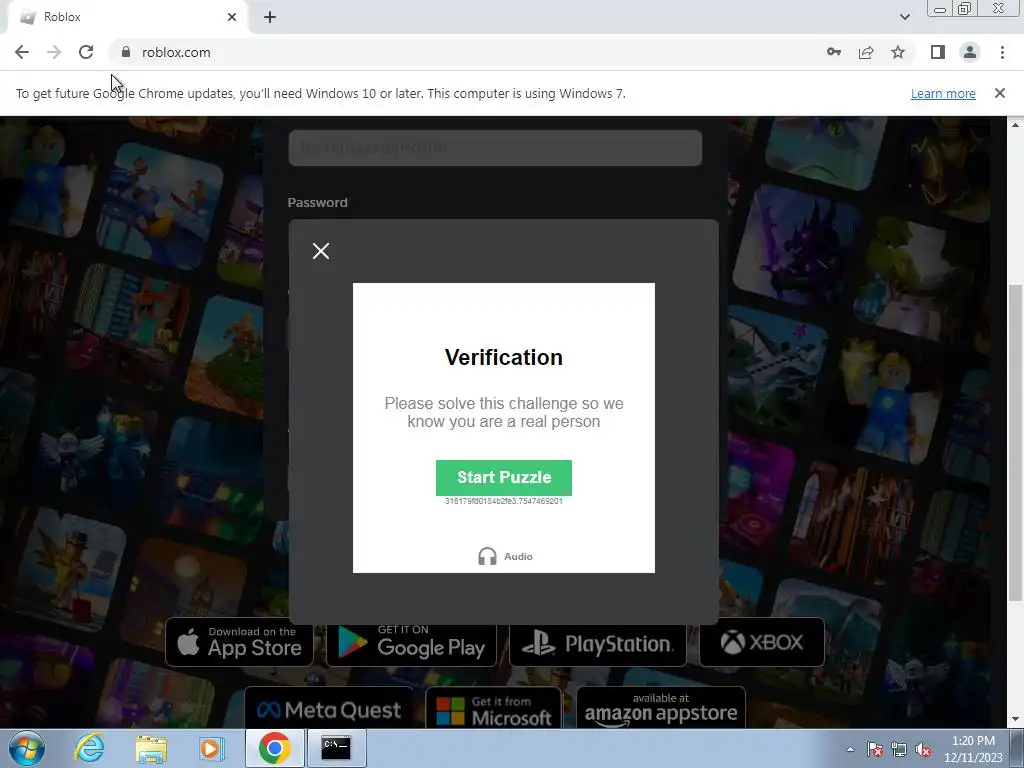This screenshot has height=768, width=1024.
Task: Share this page using the share icon
Action: pyautogui.click(x=866, y=52)
